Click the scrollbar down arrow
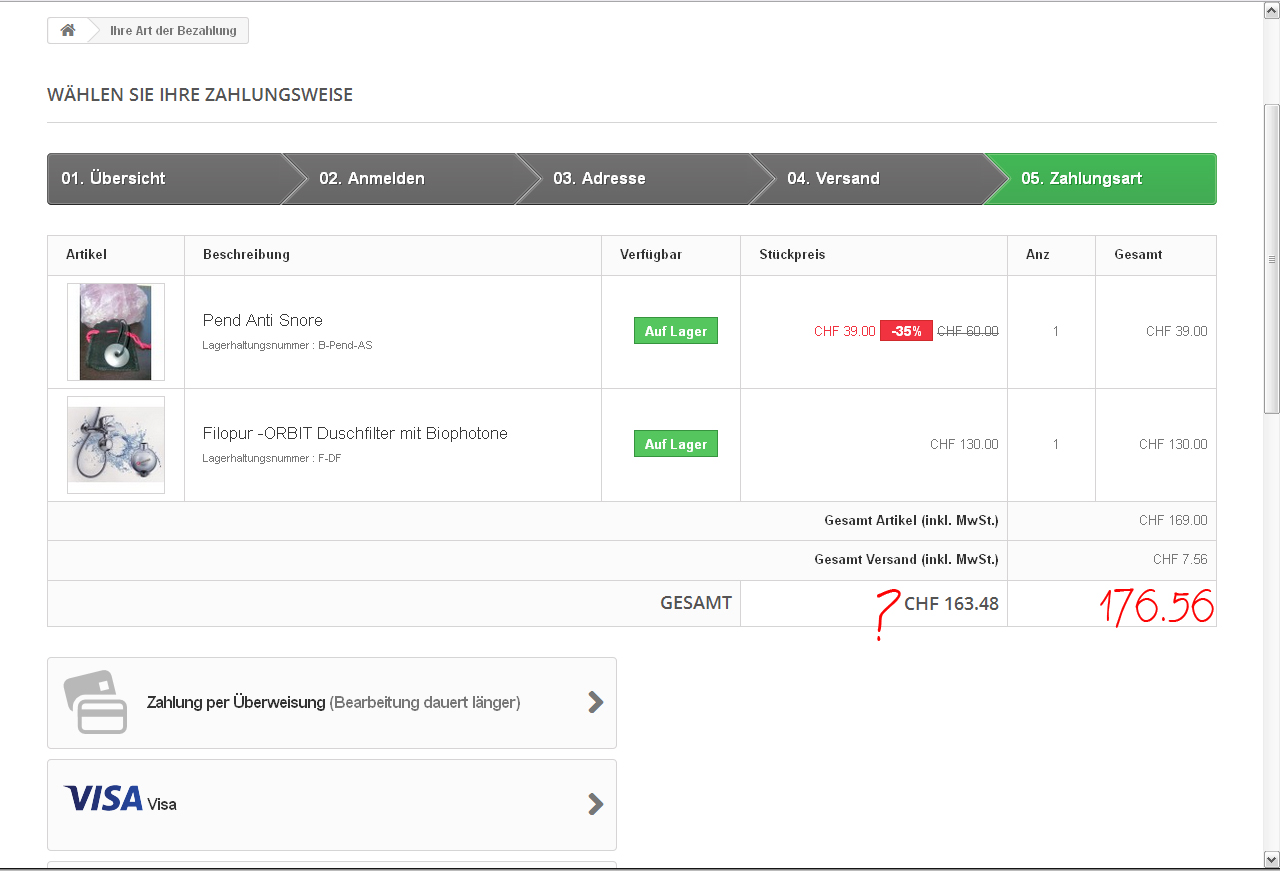Viewport: 1280px width, 871px height. click(x=1272, y=859)
